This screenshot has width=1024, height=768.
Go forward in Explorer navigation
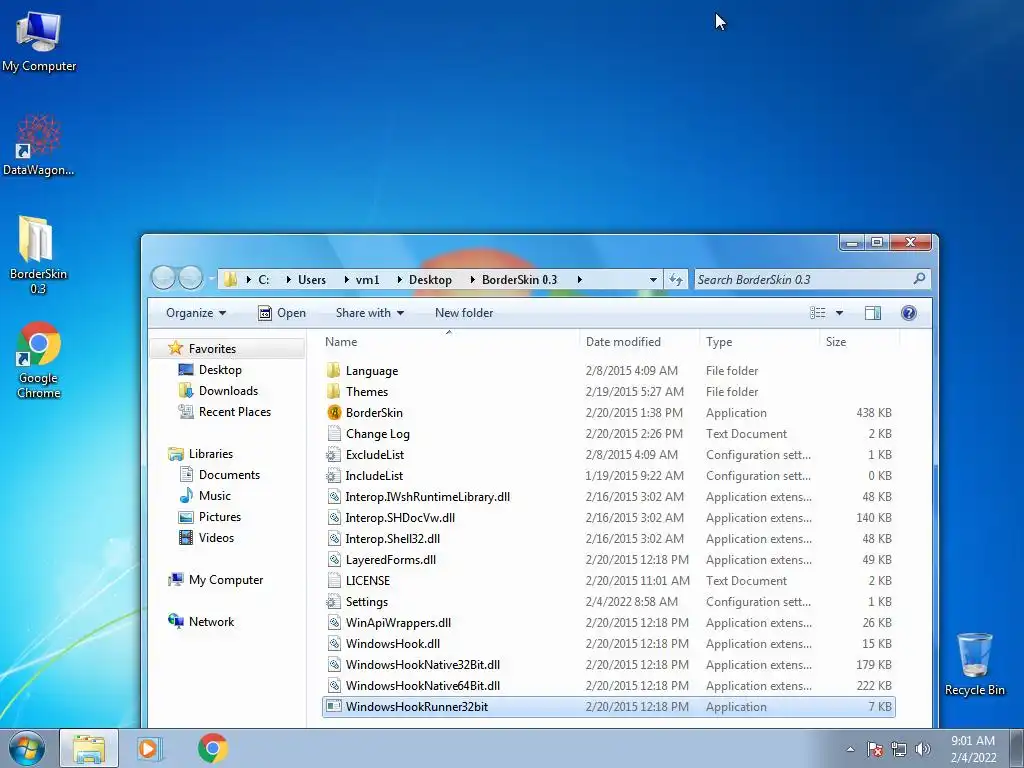[191, 278]
